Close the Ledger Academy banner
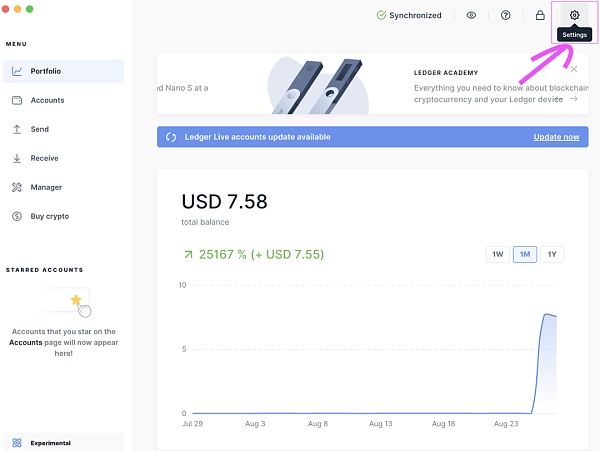600x451 pixels. (573, 69)
